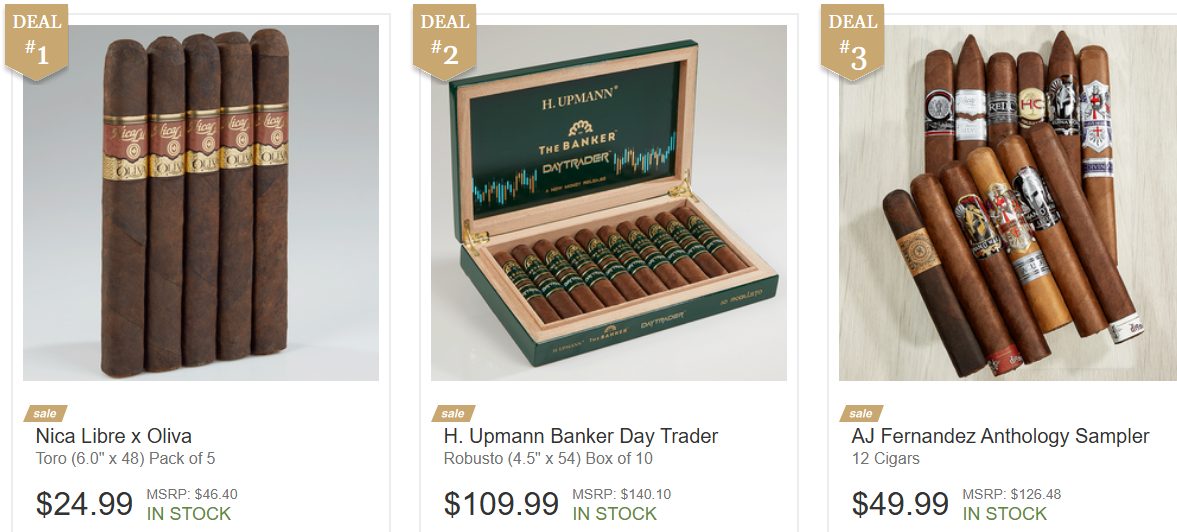
Task: Click the sale tag above H. Upmann
Action: click(453, 413)
